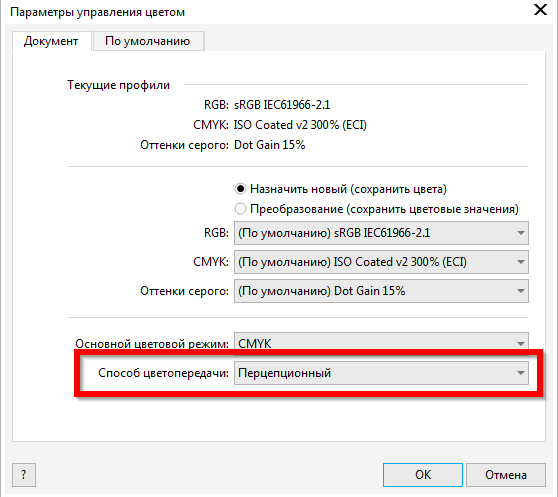The height and width of the screenshot is (497, 558).
Task: Open the Dot Gain 15% combo box
Action: (x=381, y=291)
